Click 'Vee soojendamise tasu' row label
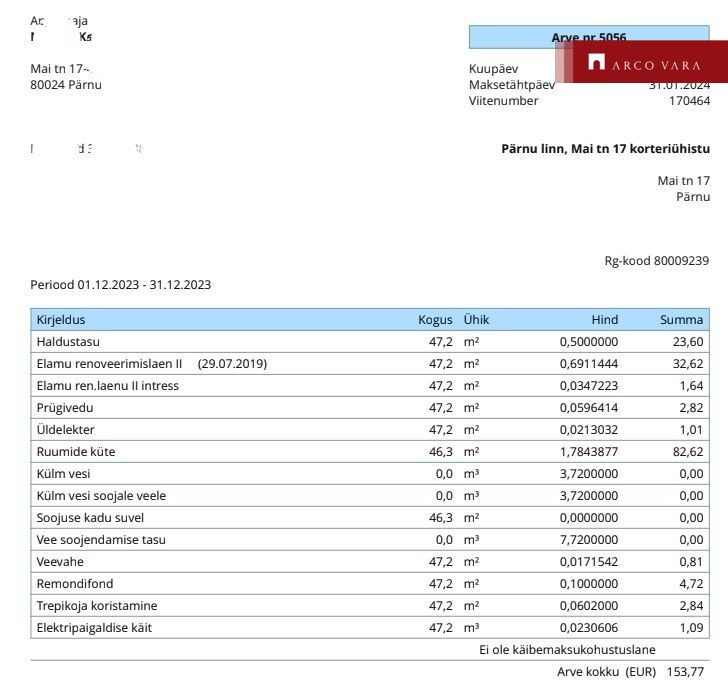 (101, 540)
